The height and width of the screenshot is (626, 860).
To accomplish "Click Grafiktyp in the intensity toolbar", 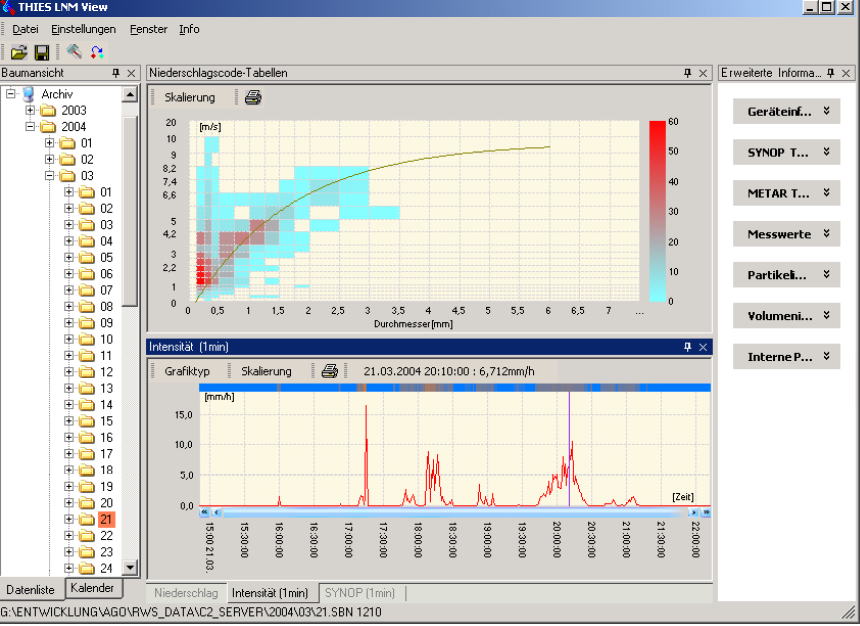I will (x=187, y=371).
